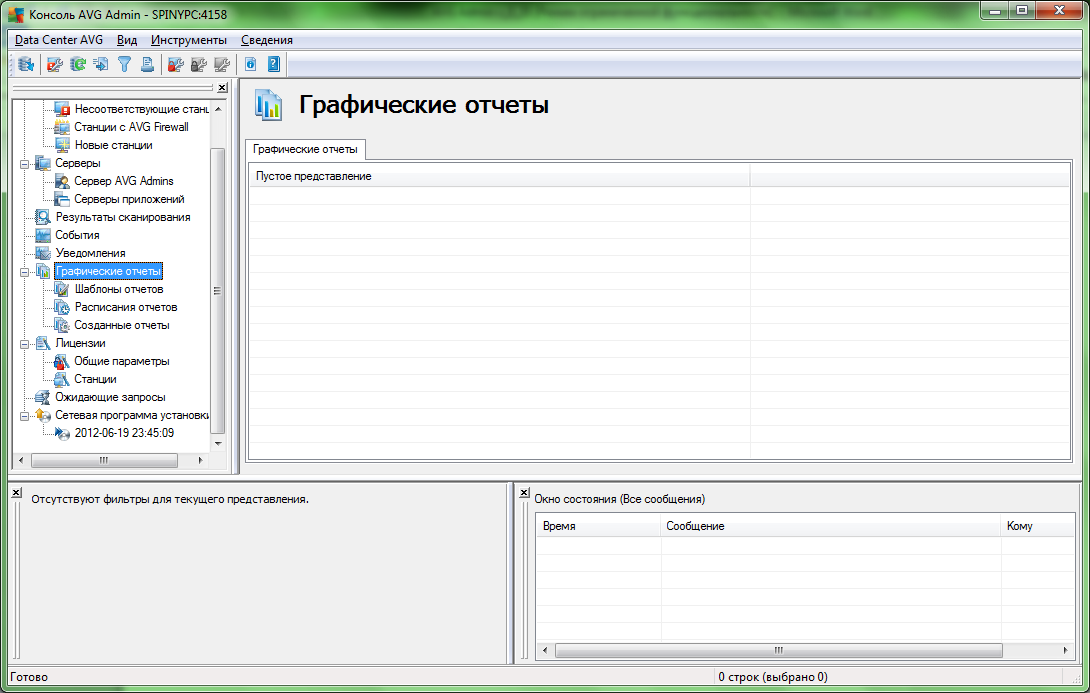Collapse the Графические отчеты tree node

(24, 272)
